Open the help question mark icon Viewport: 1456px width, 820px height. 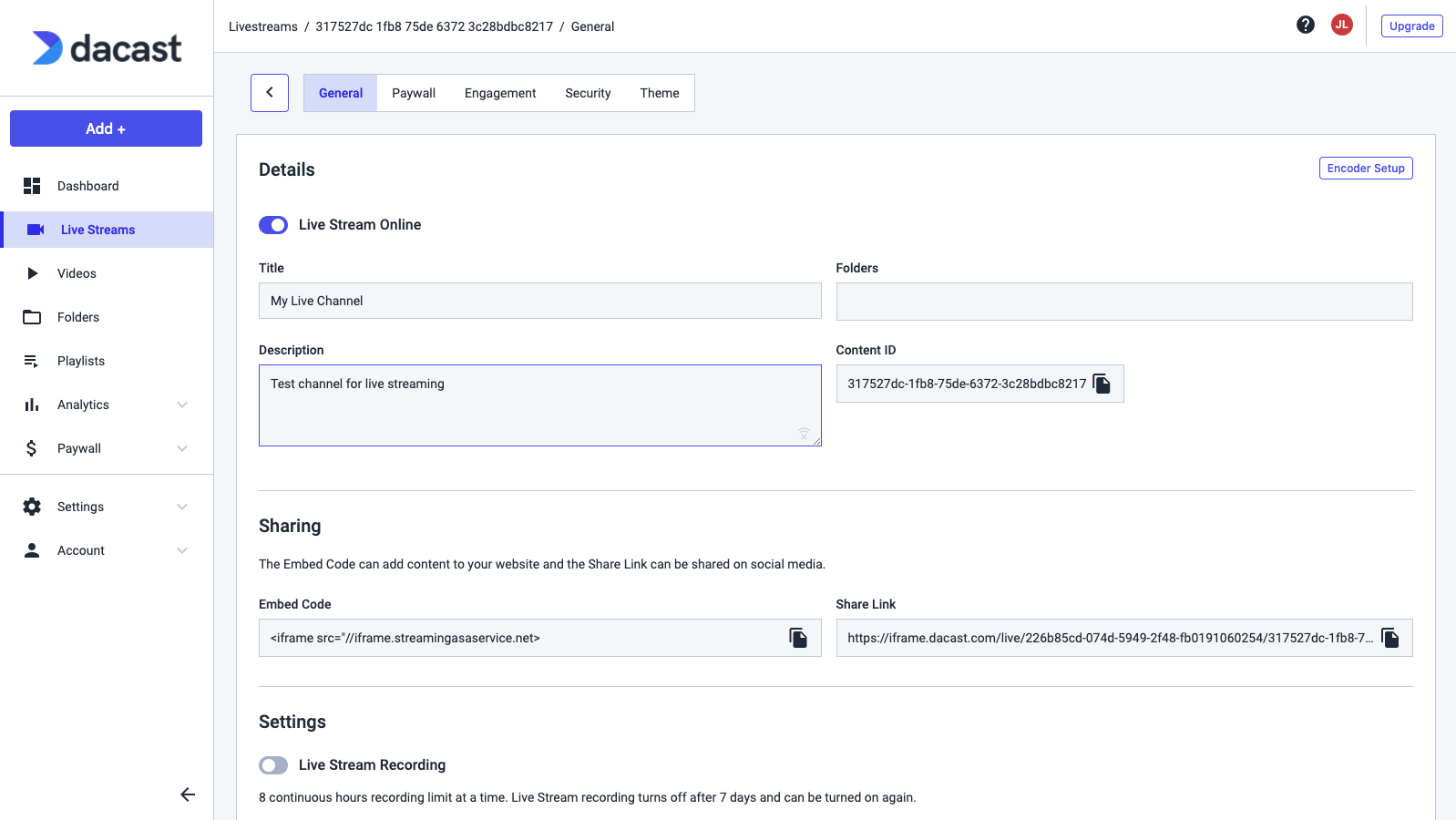coord(1306,26)
